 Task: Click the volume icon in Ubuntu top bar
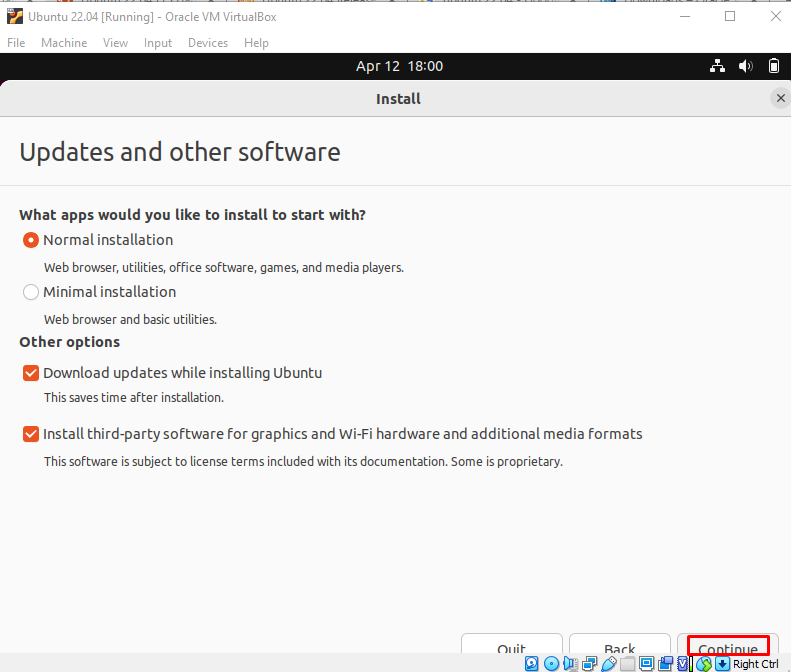pyautogui.click(x=745, y=66)
